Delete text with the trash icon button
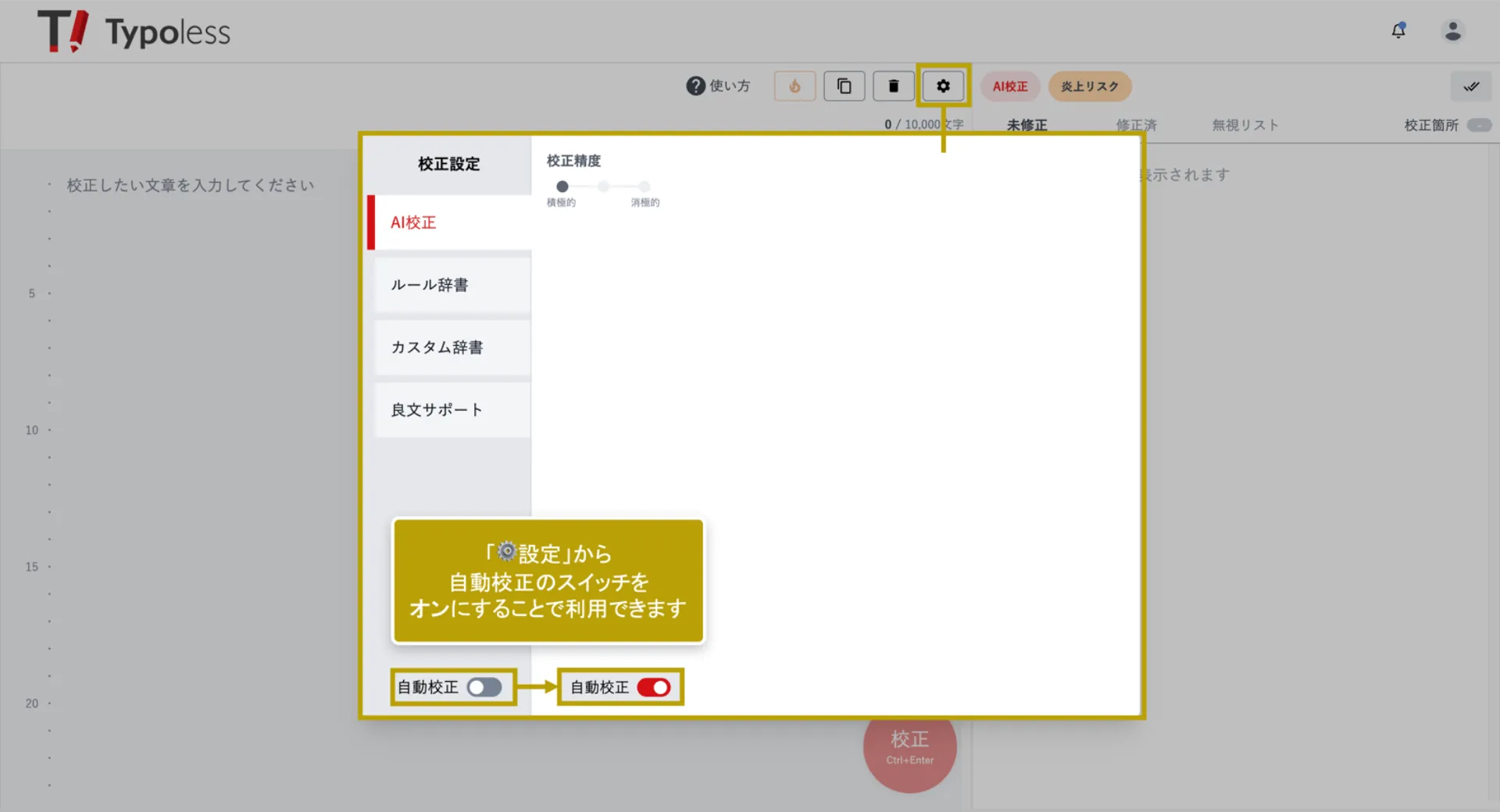Image resolution: width=1500 pixels, height=812 pixels. point(893,86)
